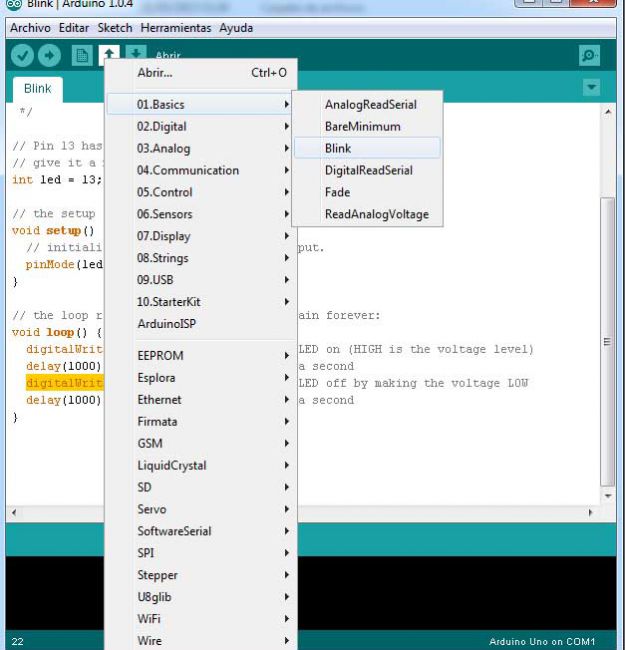Screen dimensions: 625x650
Task: Open the AnalogReadSerial example
Action: point(367,104)
